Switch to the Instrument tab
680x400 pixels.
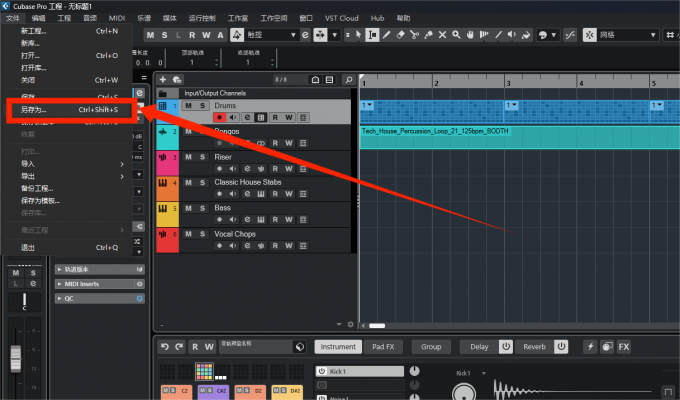click(338, 347)
